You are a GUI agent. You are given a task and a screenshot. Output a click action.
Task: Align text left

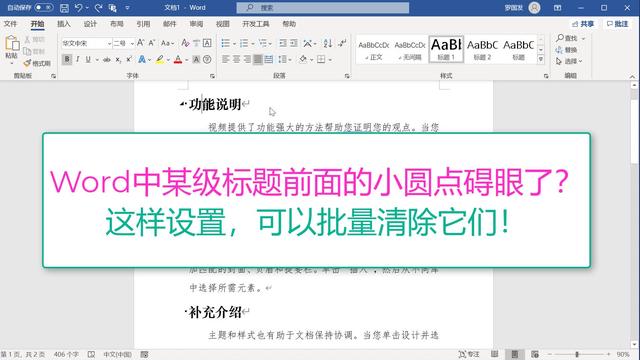point(225,60)
